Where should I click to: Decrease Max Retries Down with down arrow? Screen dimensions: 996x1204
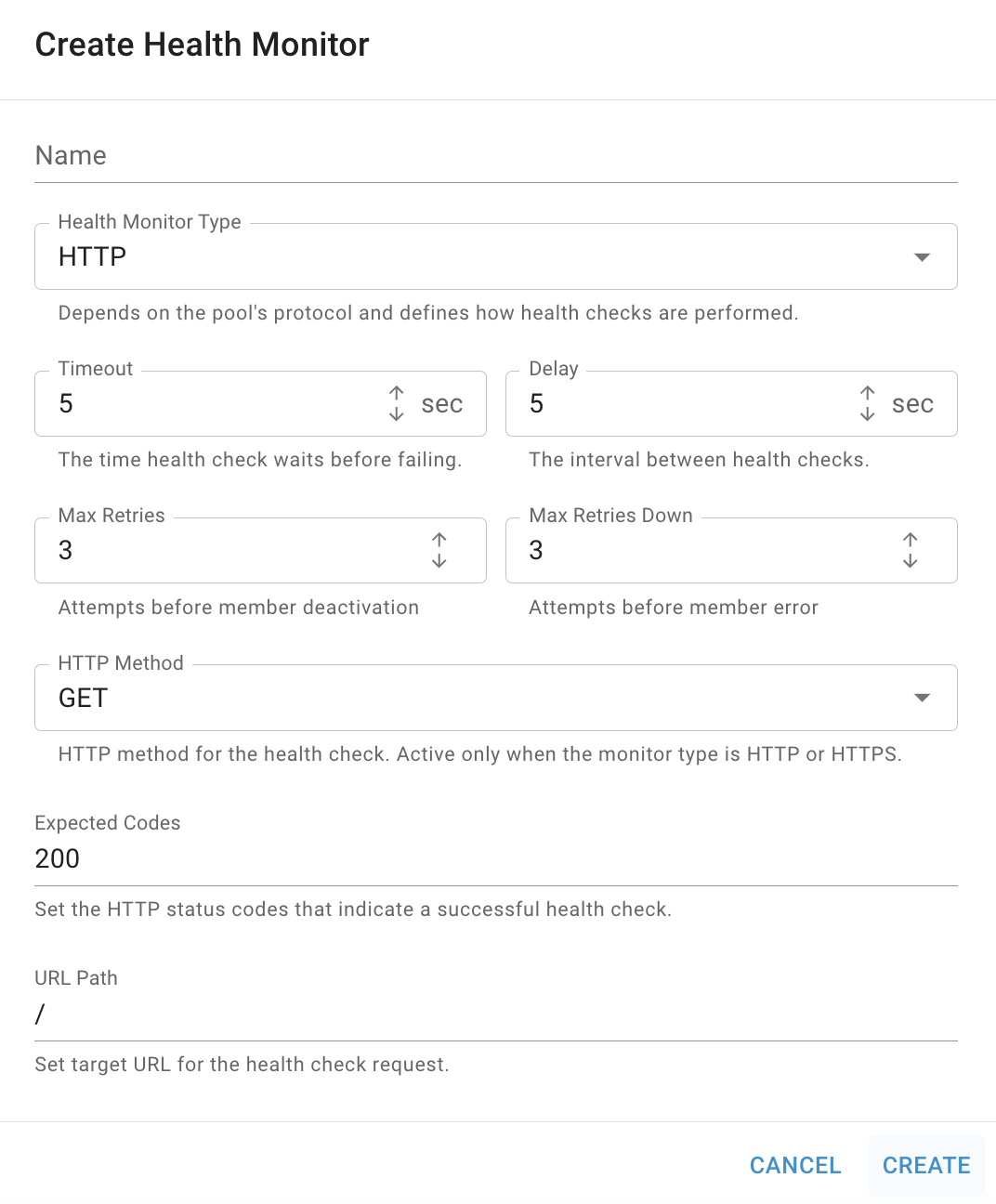click(x=911, y=560)
